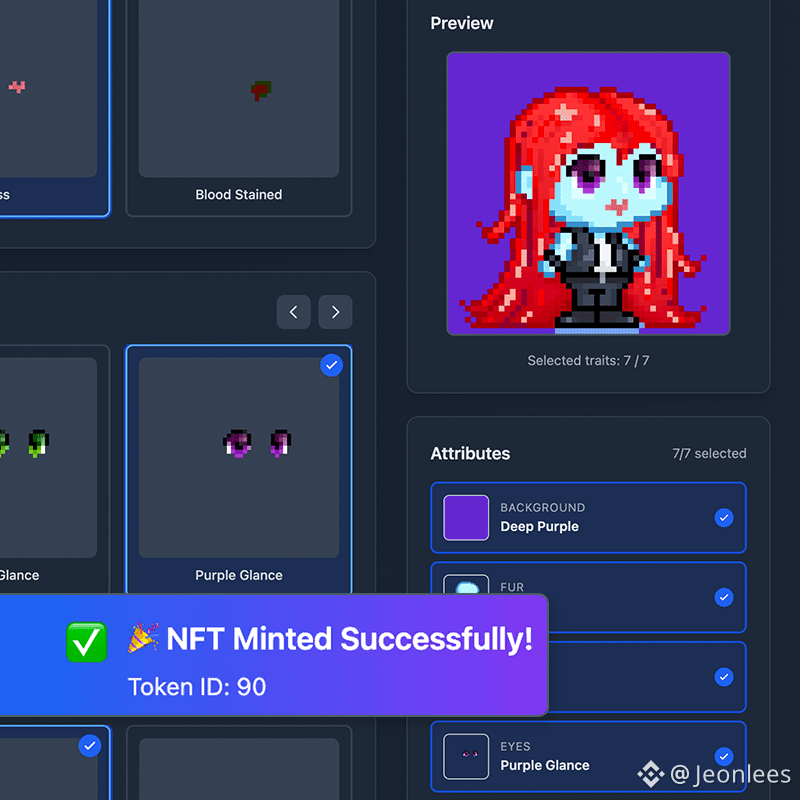Image resolution: width=800 pixels, height=800 pixels.
Task: Click the Eyes Purple Glance attribute row
Action: coord(588,756)
